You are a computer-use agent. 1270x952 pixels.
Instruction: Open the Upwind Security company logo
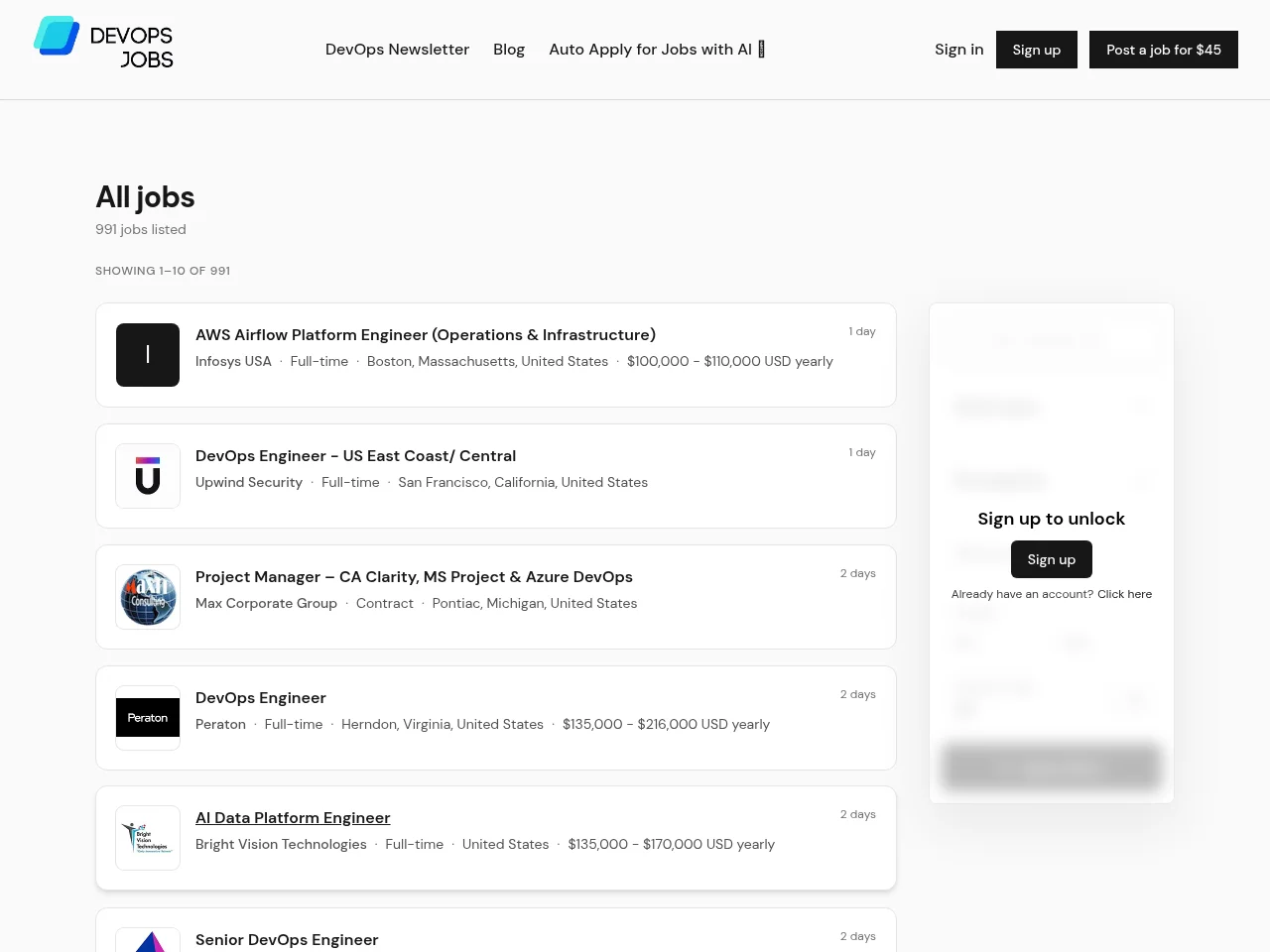pos(148,476)
